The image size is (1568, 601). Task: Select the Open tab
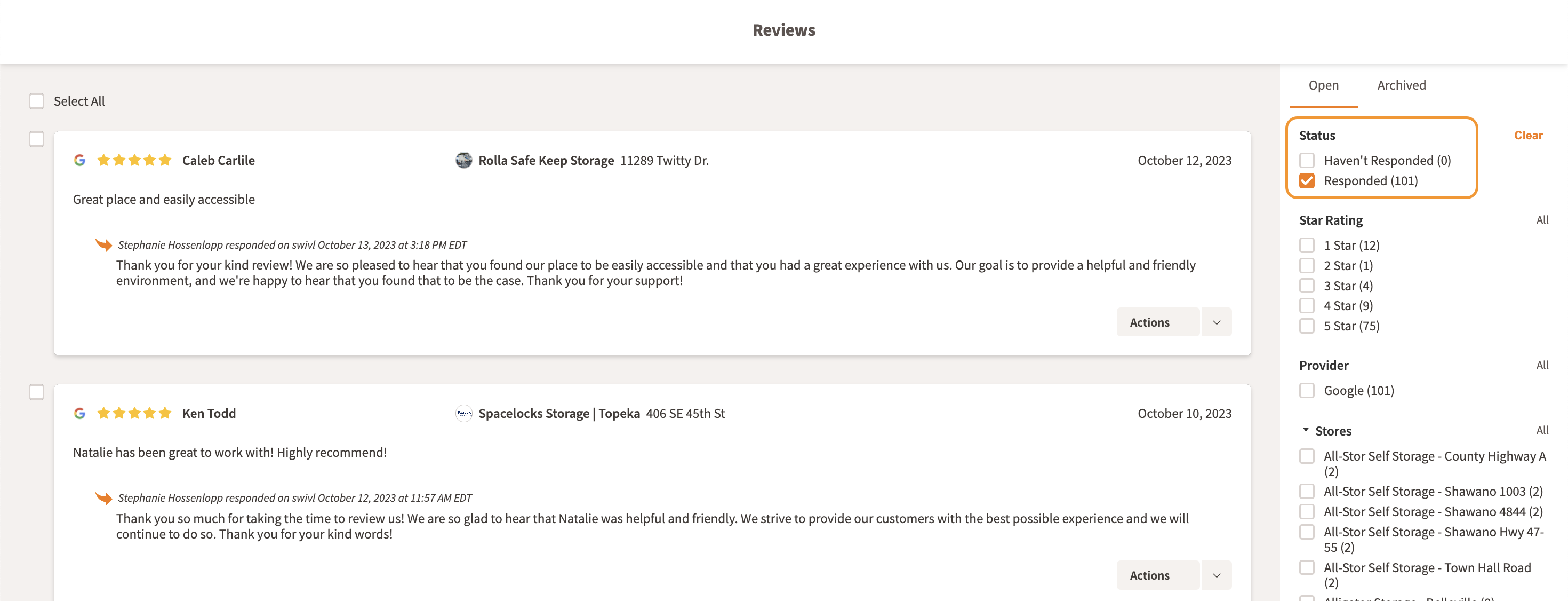click(1323, 85)
